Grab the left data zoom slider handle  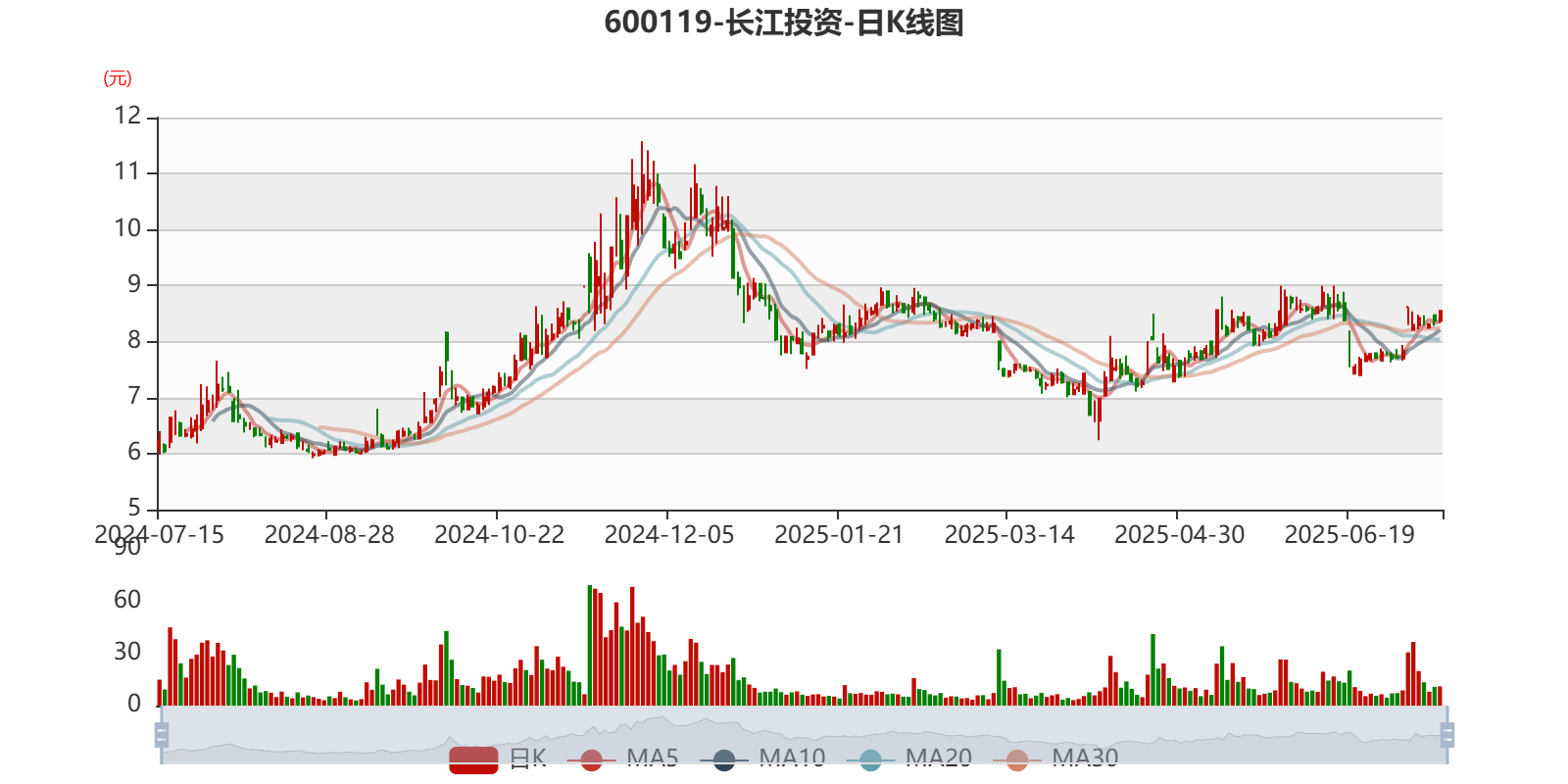[x=162, y=735]
